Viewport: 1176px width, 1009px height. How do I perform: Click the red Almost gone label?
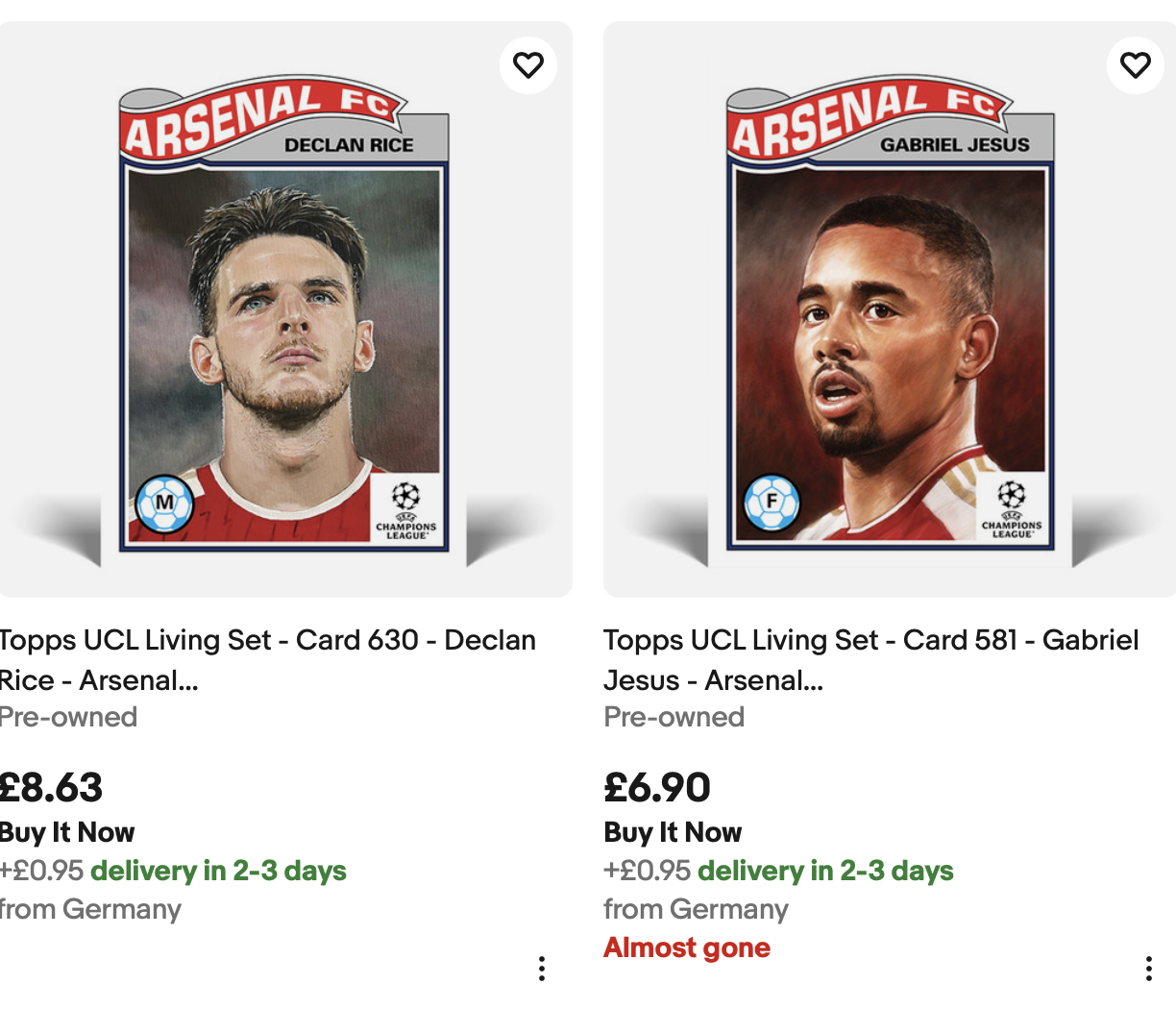tap(687, 947)
